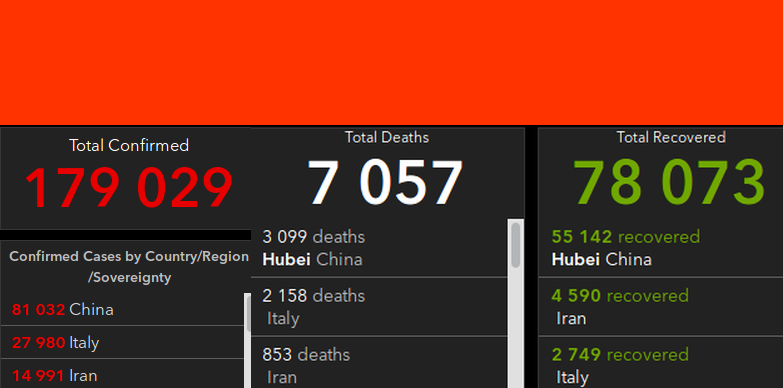Click the Total Recovered 78 073 number
The image size is (783, 388).
pos(669,182)
